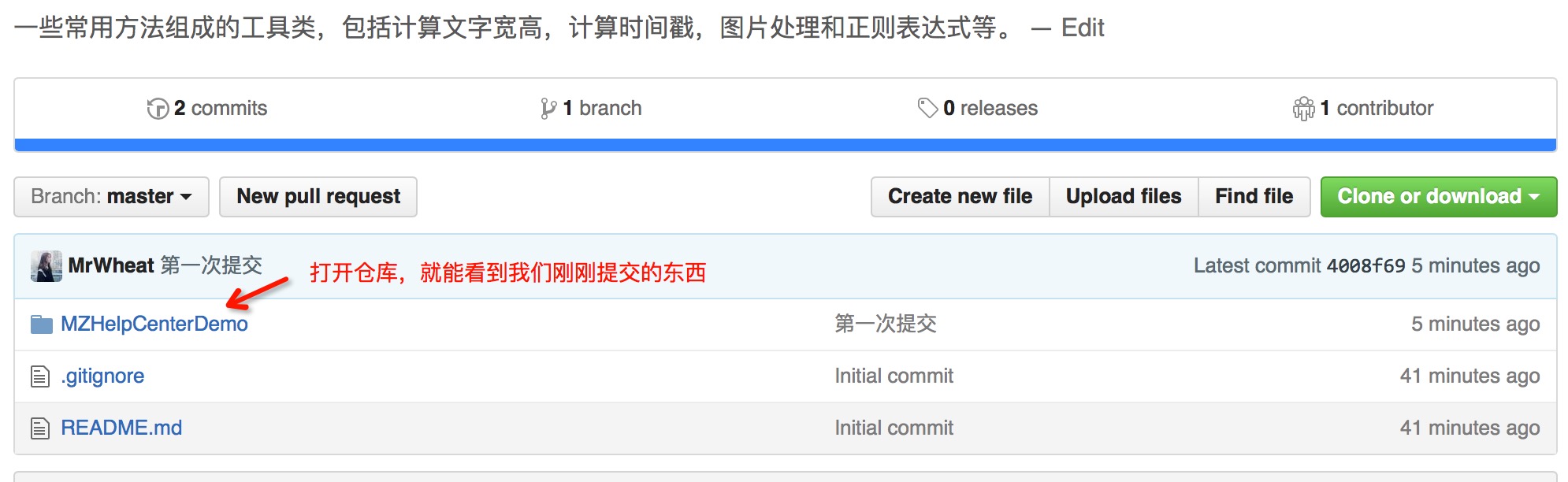The width and height of the screenshot is (1568, 482).
Task: Click the Edit description link
Action: pos(1083,28)
